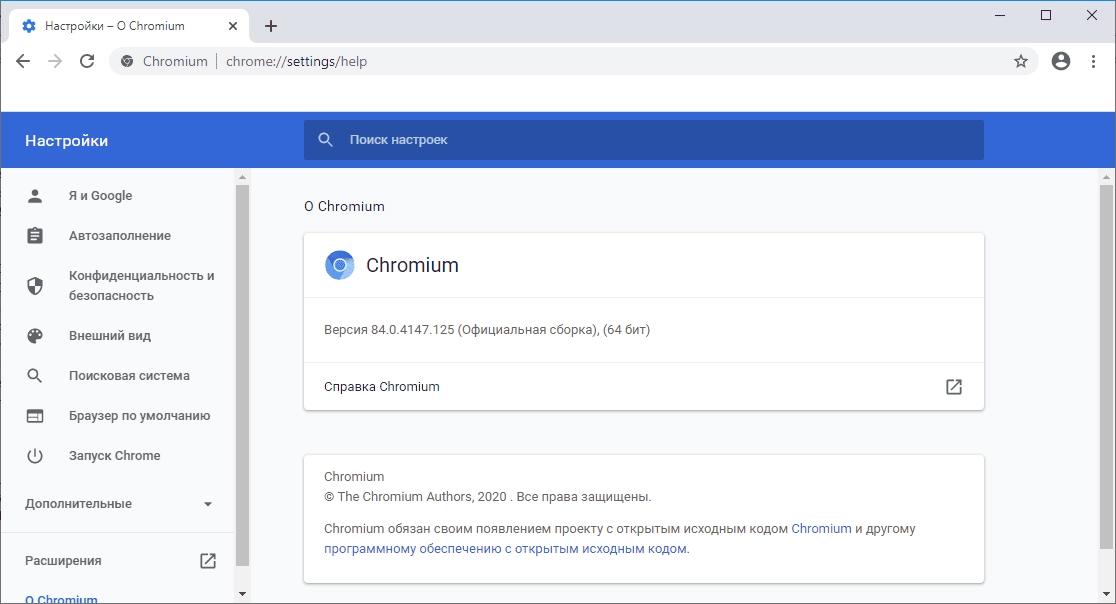Image resolution: width=1116 pixels, height=604 pixels.
Task: Click the sidebar scrollbar up arrow
Action: pos(242,176)
